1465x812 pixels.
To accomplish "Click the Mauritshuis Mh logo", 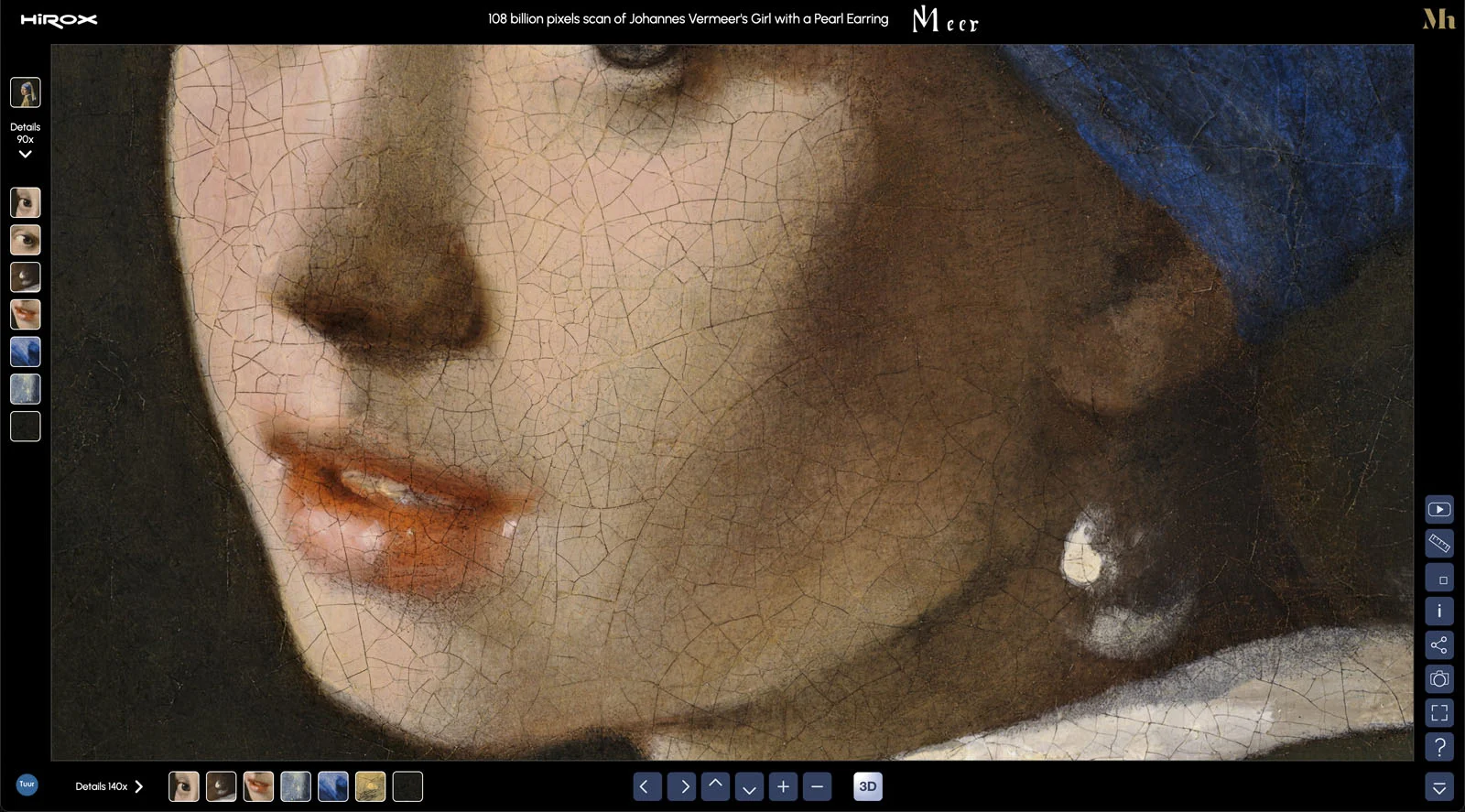I will point(1438,19).
